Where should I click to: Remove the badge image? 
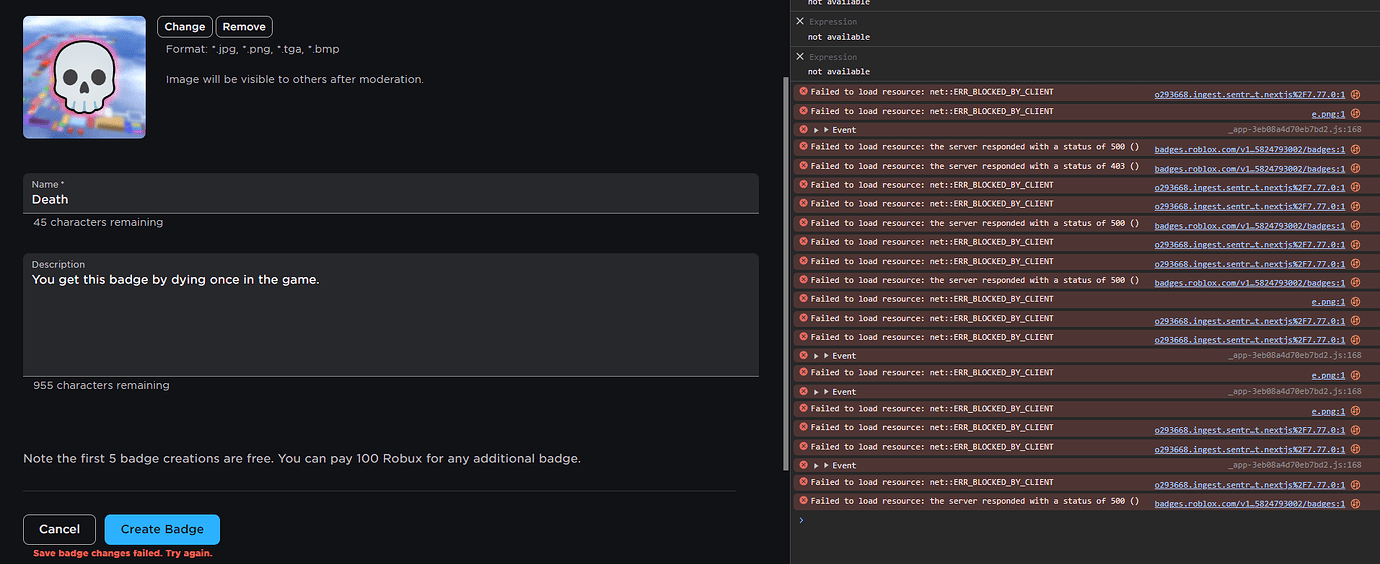click(244, 27)
